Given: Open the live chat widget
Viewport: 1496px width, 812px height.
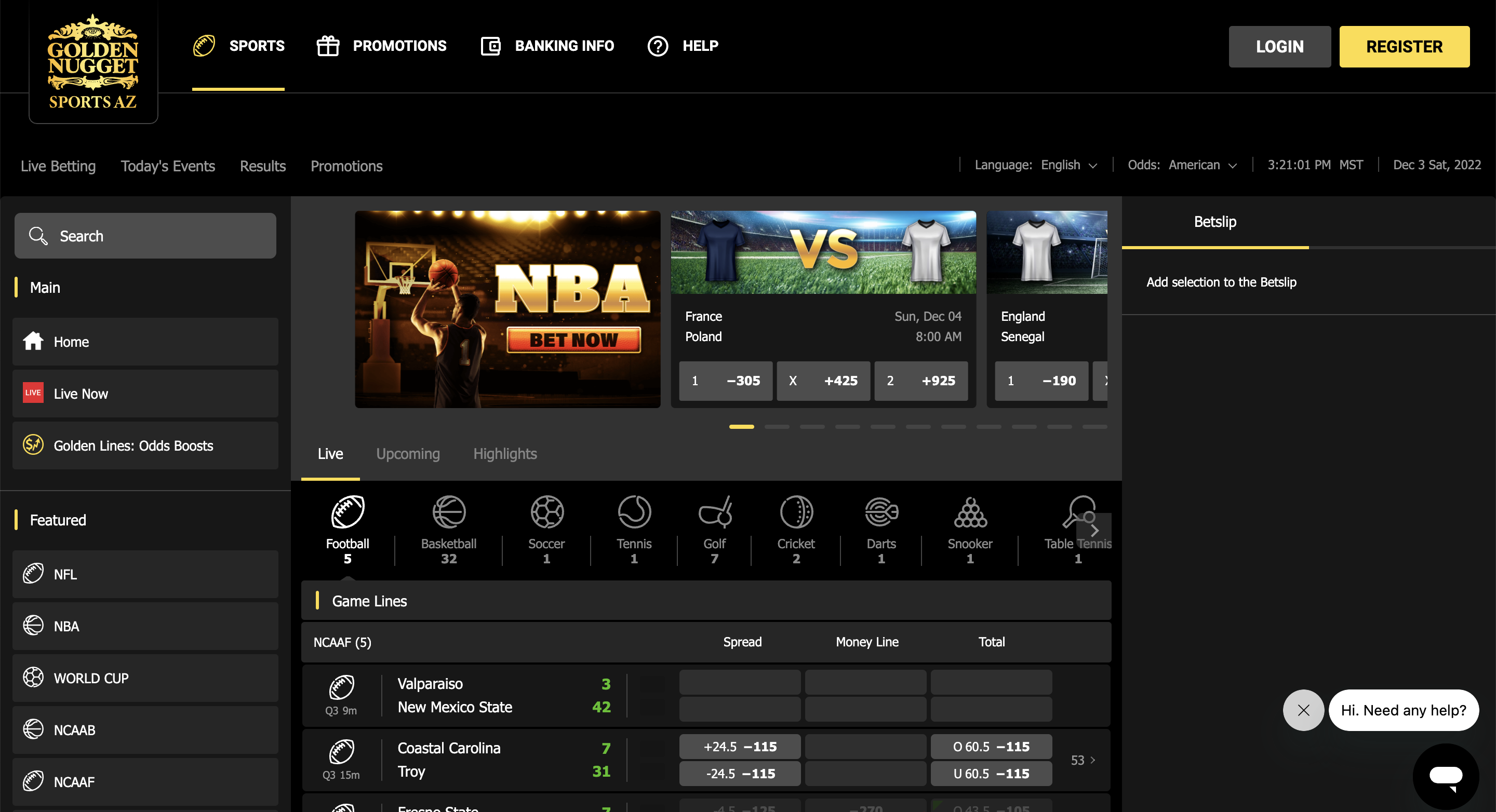Looking at the screenshot, I should pos(1446,776).
